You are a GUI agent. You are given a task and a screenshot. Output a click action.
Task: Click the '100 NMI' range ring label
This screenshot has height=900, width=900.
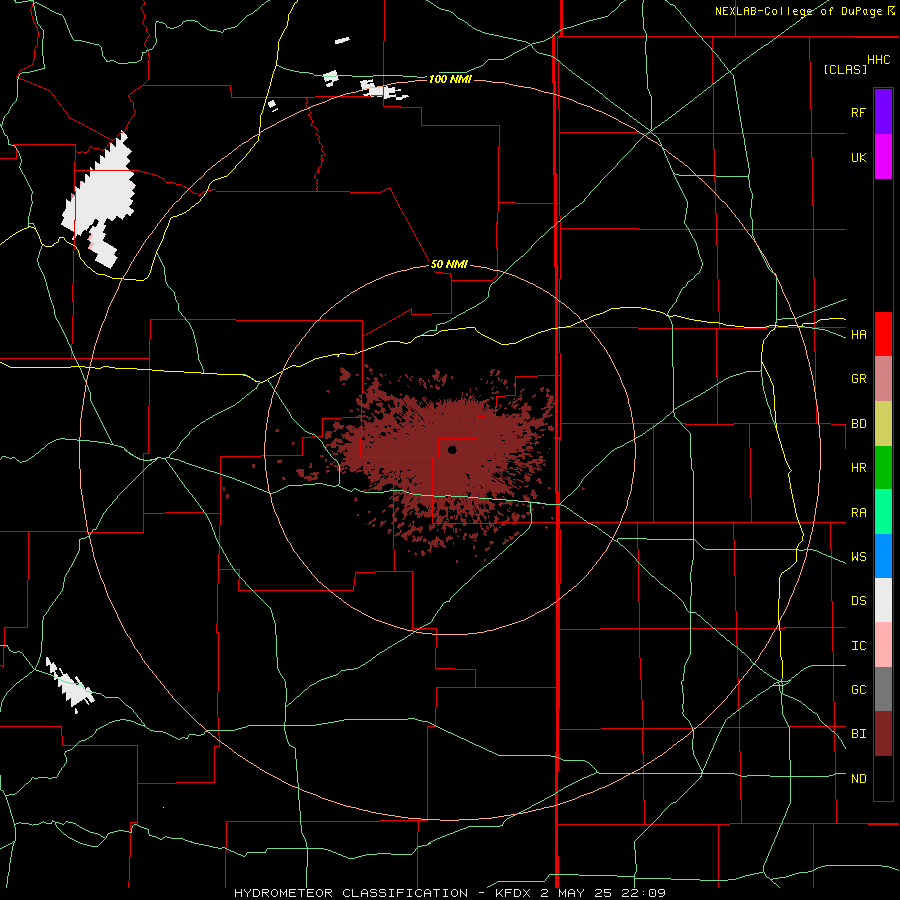[450, 79]
